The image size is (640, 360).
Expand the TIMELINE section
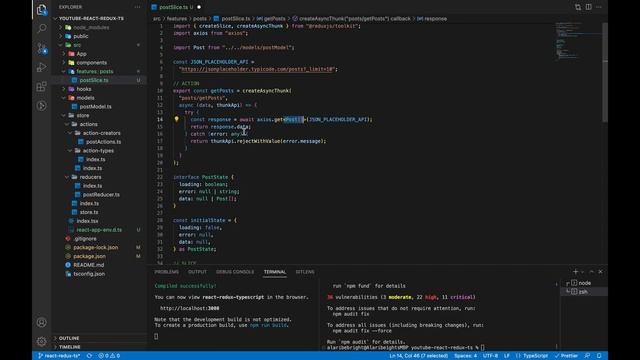click(70, 347)
